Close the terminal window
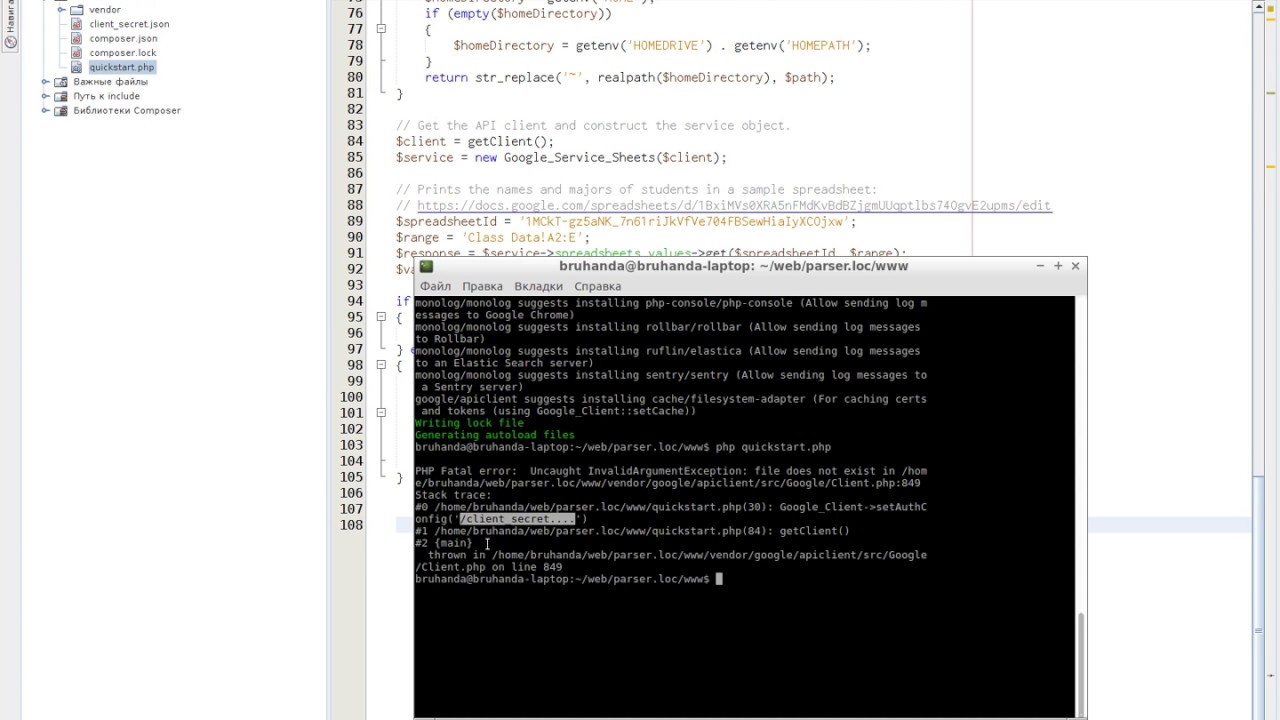This screenshot has width=1280, height=720. click(x=1076, y=266)
